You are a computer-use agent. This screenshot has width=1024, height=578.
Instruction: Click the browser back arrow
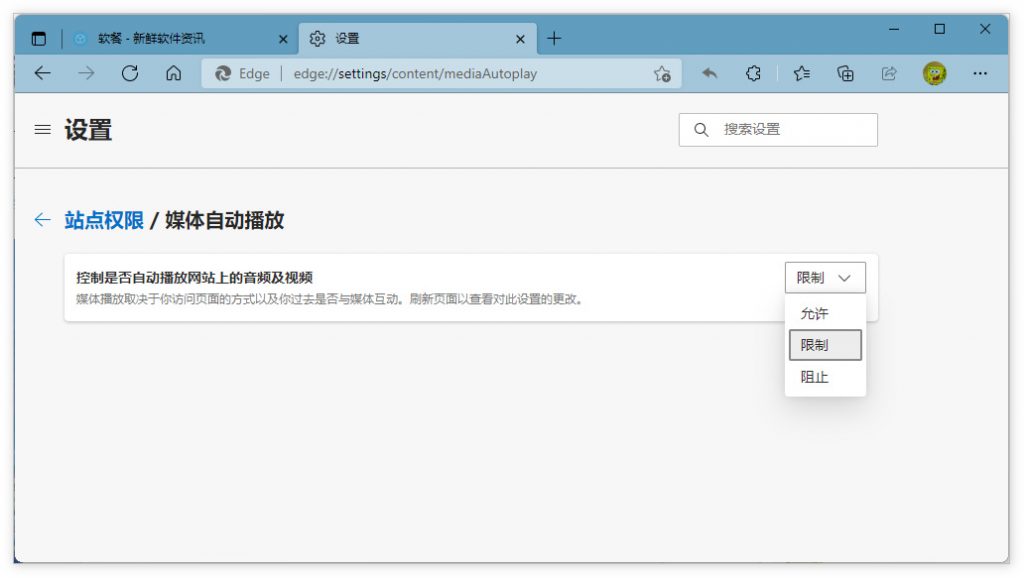click(x=42, y=73)
